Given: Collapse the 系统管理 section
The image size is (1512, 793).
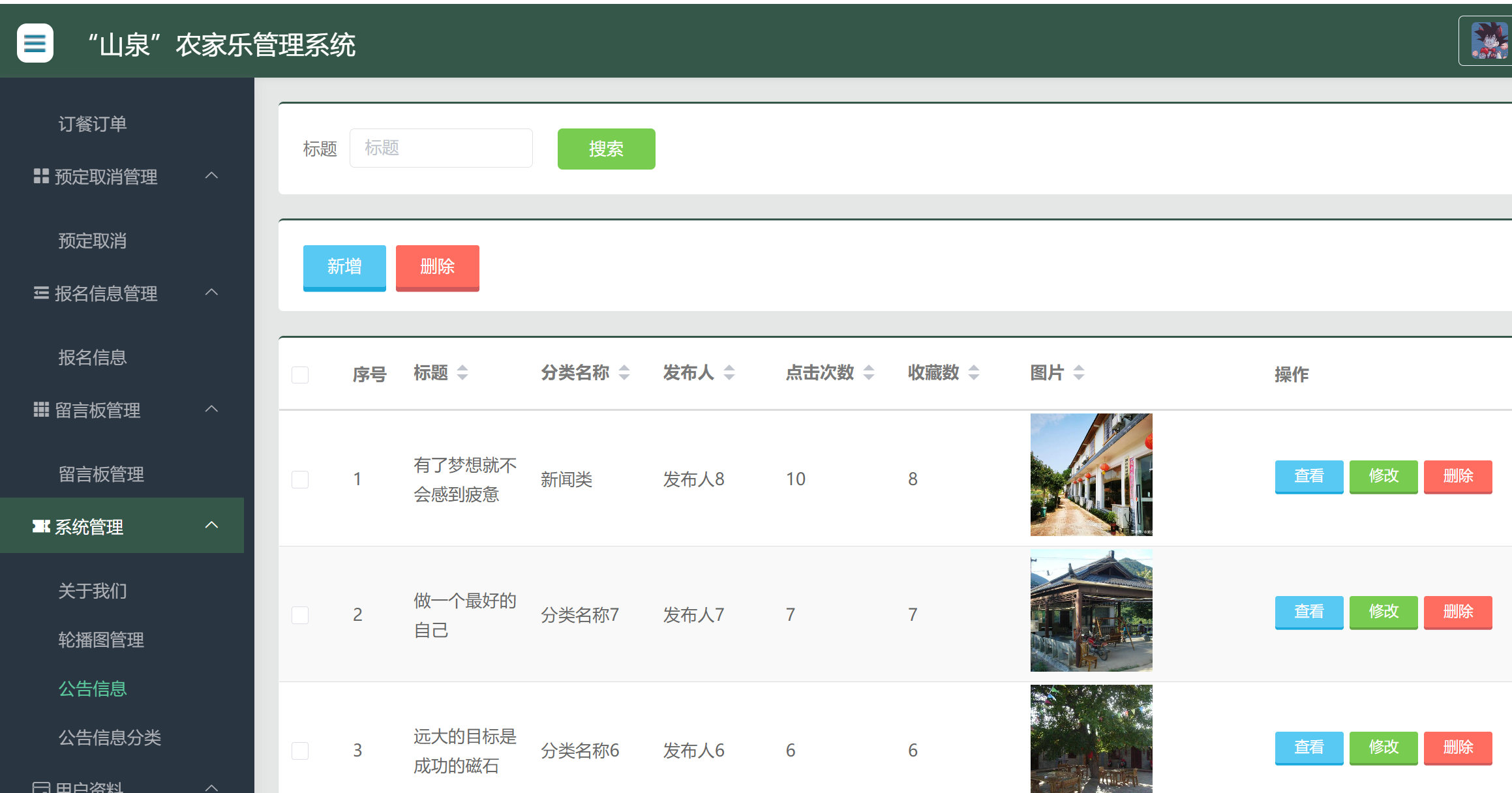Looking at the screenshot, I should (x=211, y=524).
